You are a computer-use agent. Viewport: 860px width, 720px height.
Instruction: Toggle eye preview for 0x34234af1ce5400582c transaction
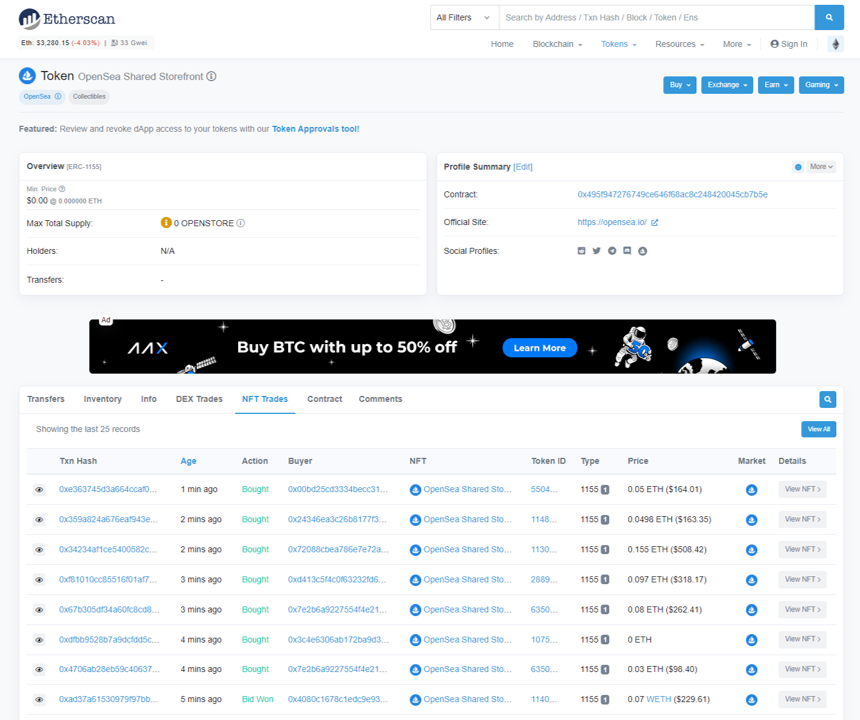tap(39, 549)
